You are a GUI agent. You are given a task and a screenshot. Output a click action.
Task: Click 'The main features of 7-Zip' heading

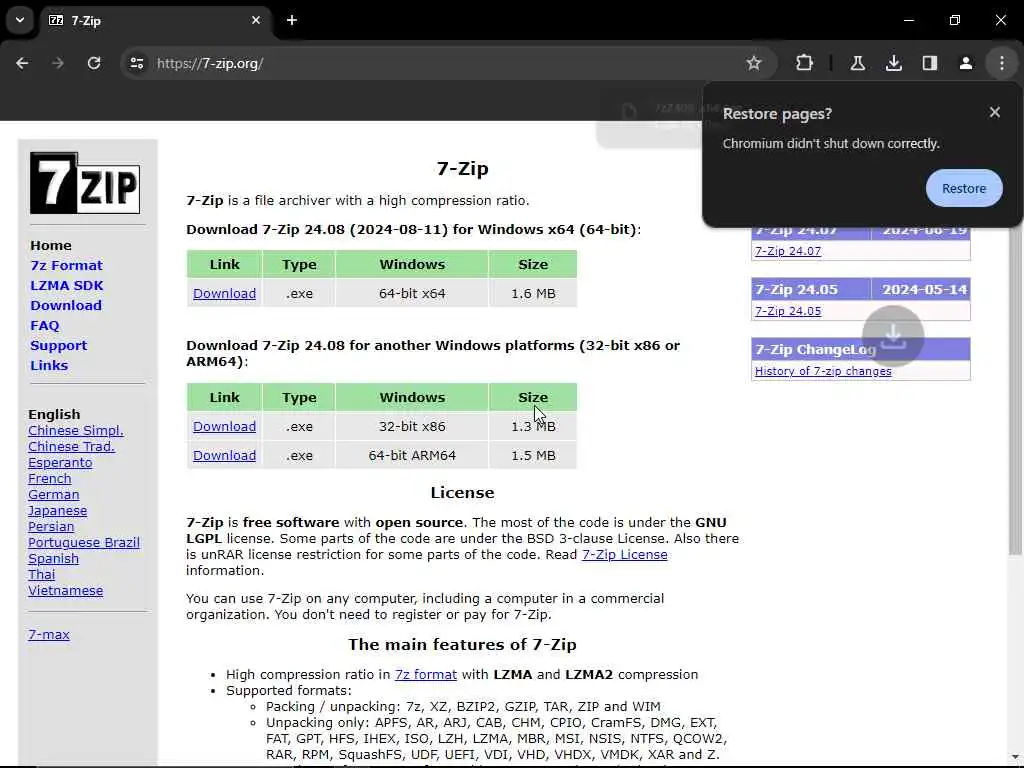click(462, 645)
